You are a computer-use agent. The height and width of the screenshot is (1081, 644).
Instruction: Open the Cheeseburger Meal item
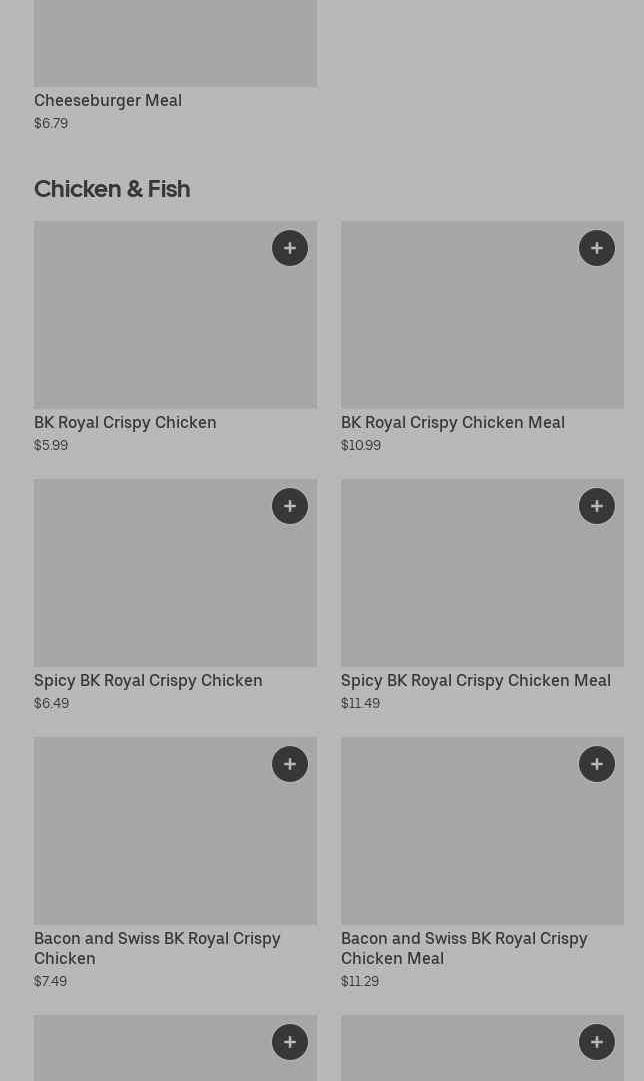coord(108,101)
